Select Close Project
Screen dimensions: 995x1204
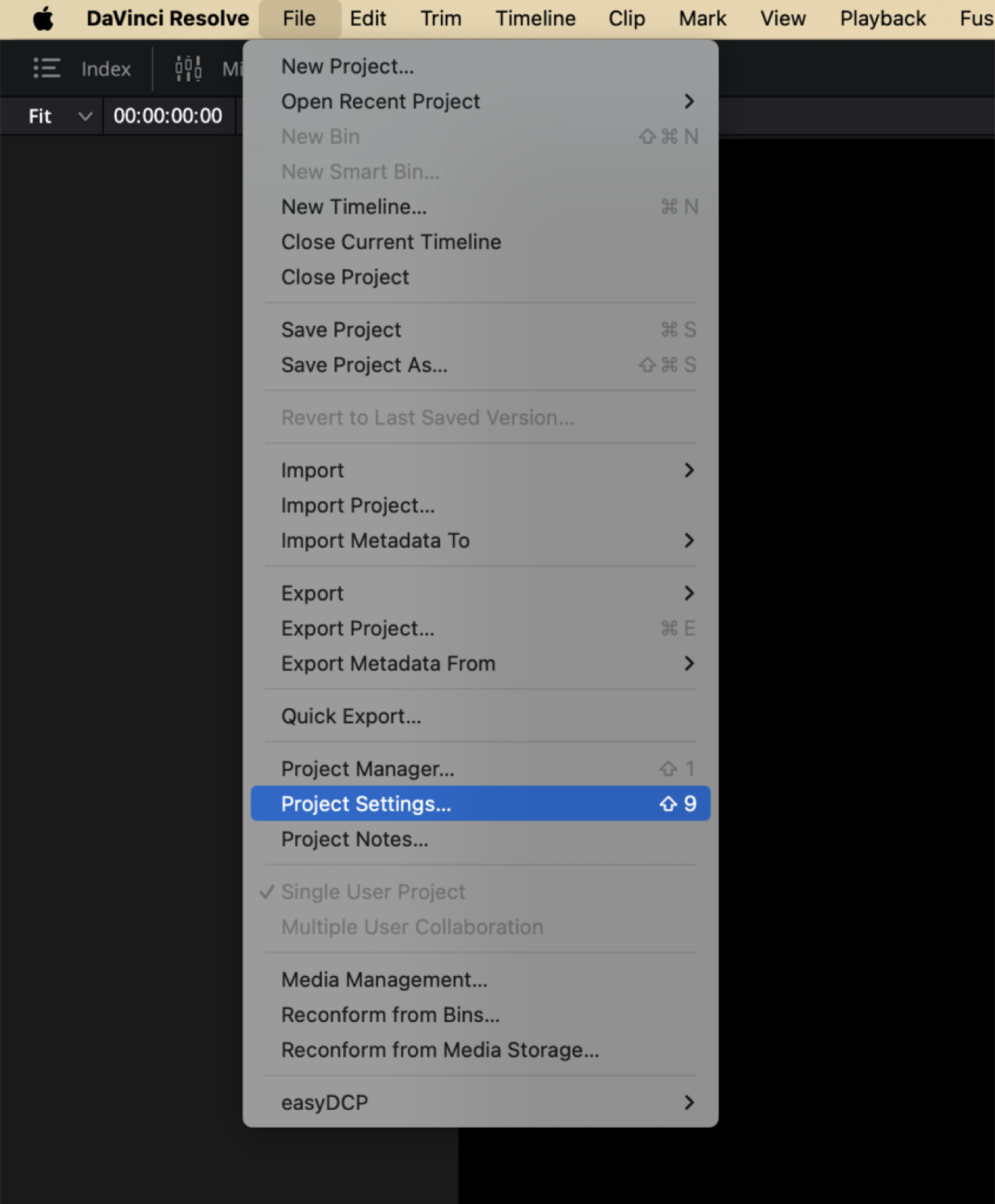coord(480,277)
